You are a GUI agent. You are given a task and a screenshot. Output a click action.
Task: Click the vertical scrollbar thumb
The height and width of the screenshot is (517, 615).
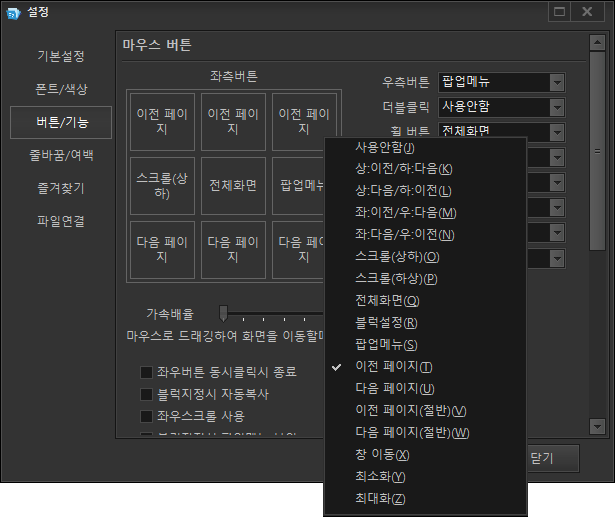597,151
